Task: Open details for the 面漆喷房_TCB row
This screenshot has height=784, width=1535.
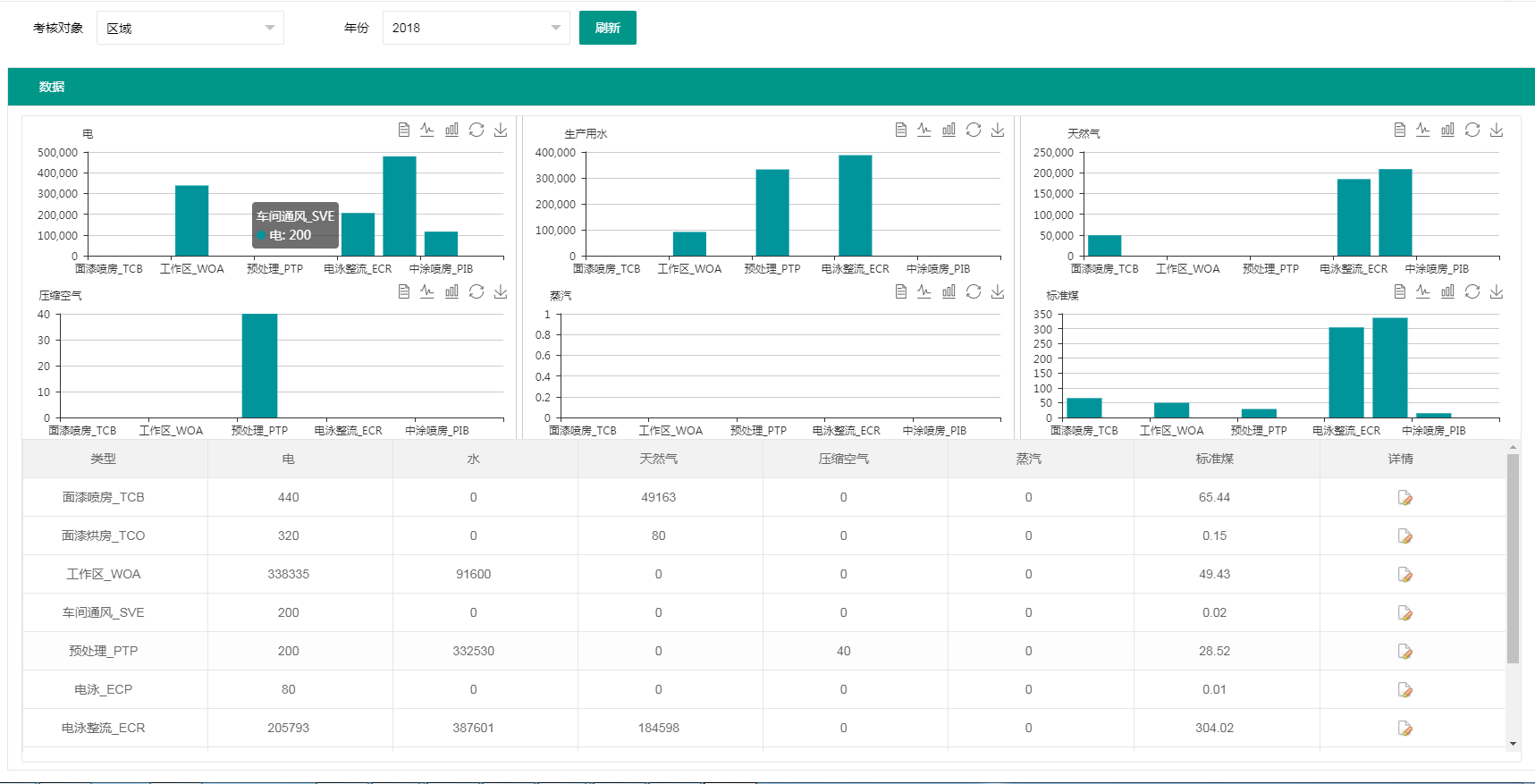Action: click(x=1404, y=498)
